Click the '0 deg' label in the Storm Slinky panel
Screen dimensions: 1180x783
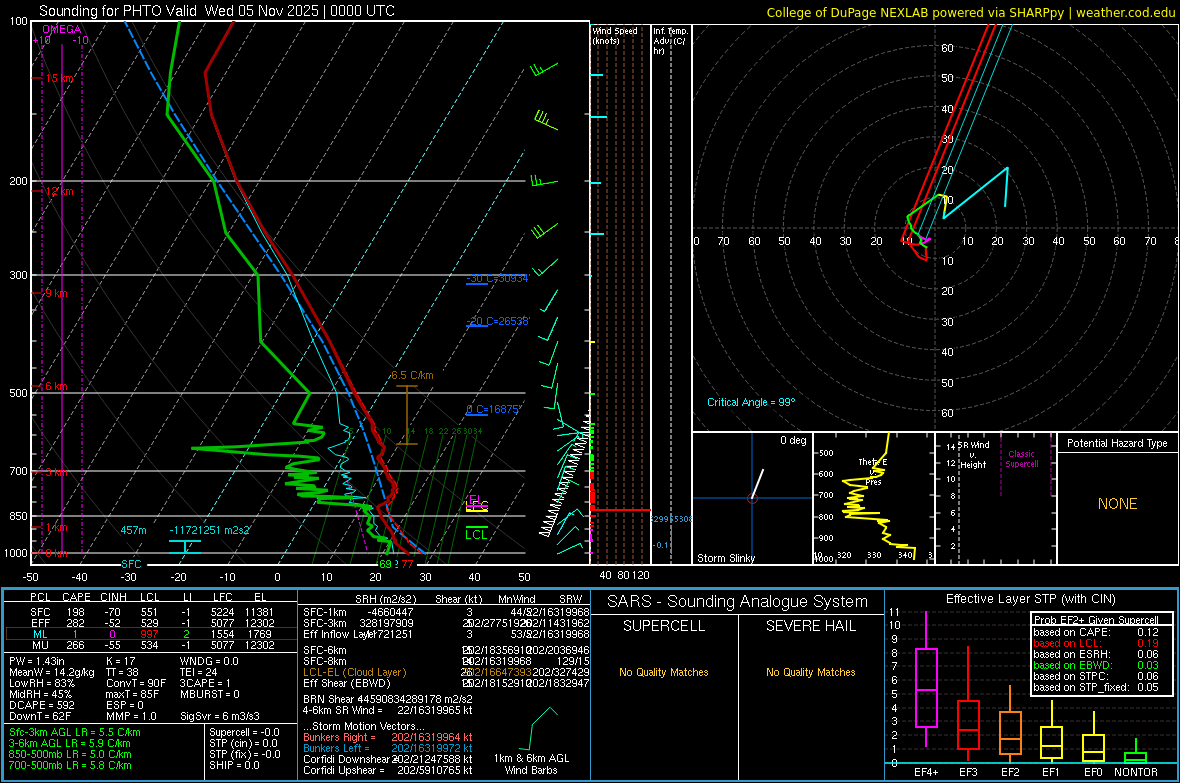click(793, 440)
